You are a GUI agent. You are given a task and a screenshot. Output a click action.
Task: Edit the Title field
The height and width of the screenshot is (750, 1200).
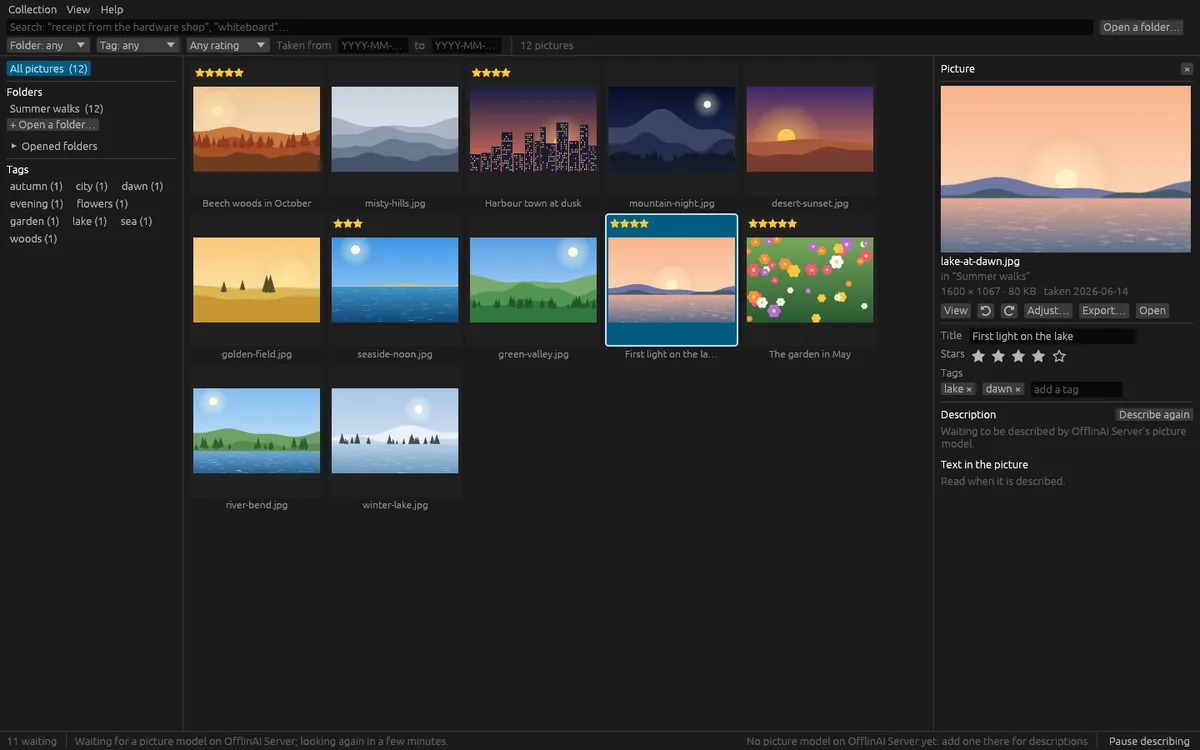pyautogui.click(x=1052, y=336)
